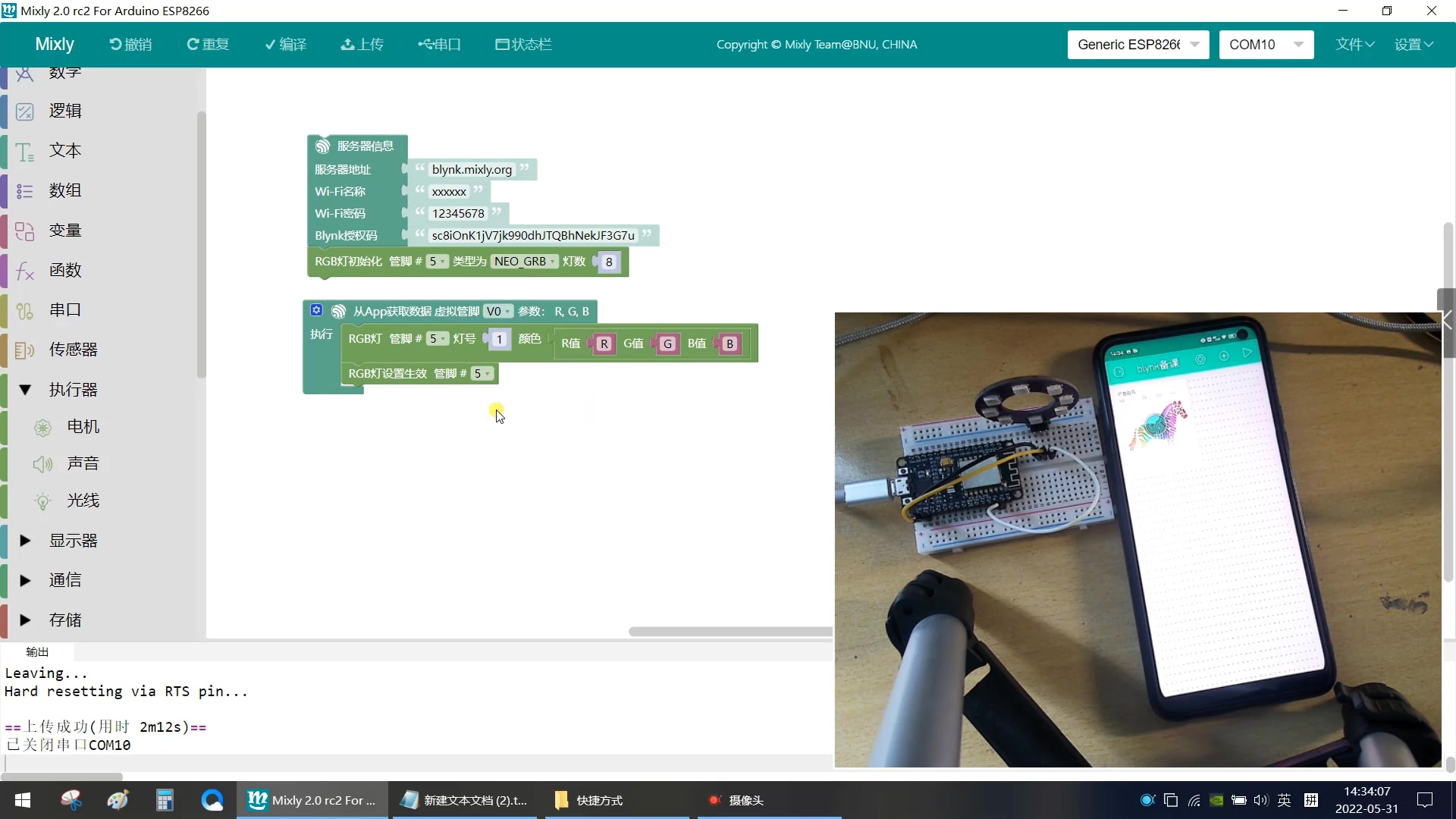Image resolution: width=1456 pixels, height=819 pixels.
Task: Open the NEO_GRB type dropdown
Action: coord(525,262)
